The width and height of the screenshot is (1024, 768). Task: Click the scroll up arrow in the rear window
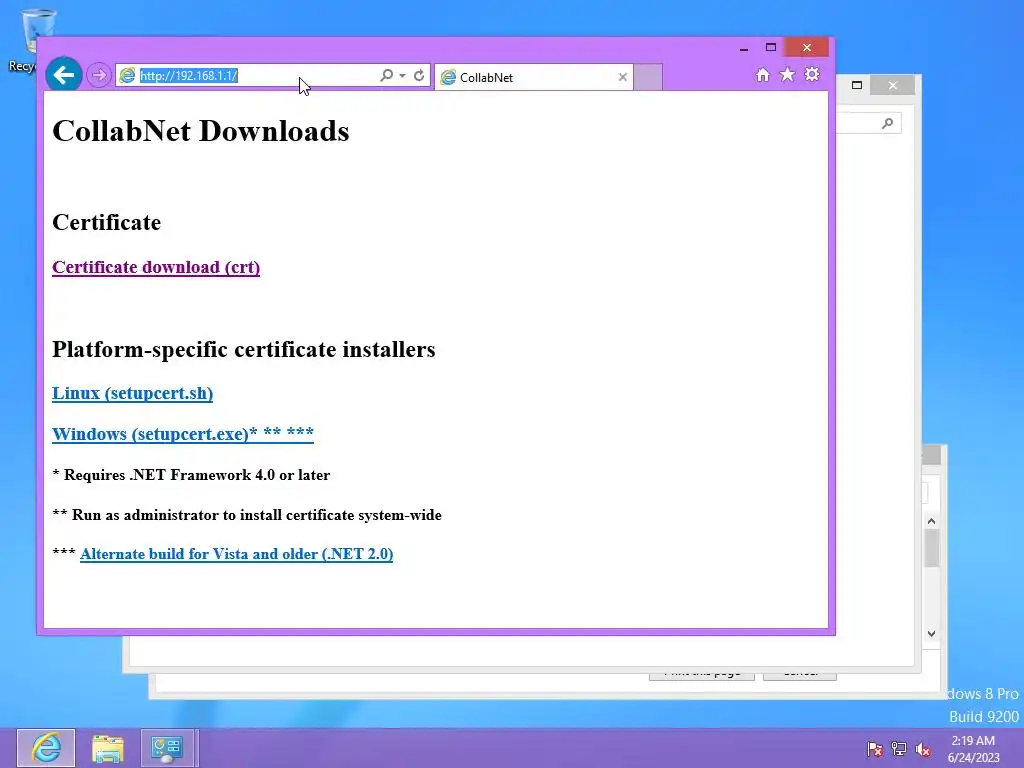(931, 521)
